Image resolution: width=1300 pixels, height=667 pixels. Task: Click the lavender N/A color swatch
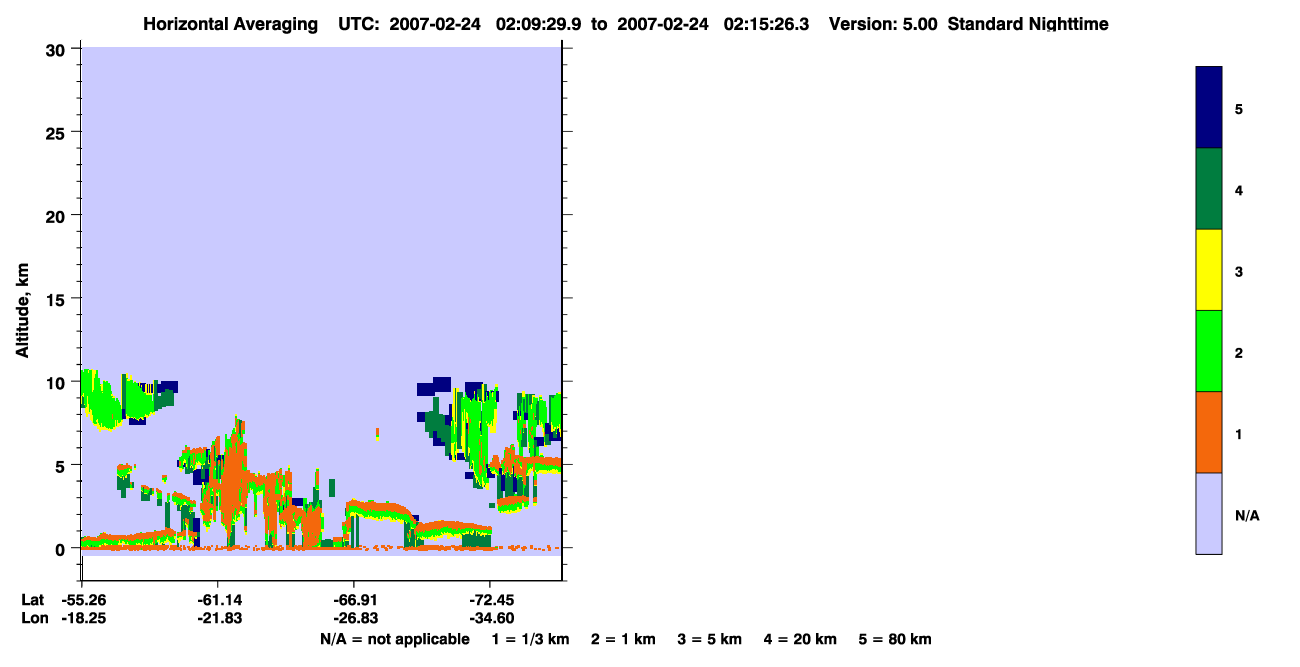[x=1209, y=513]
